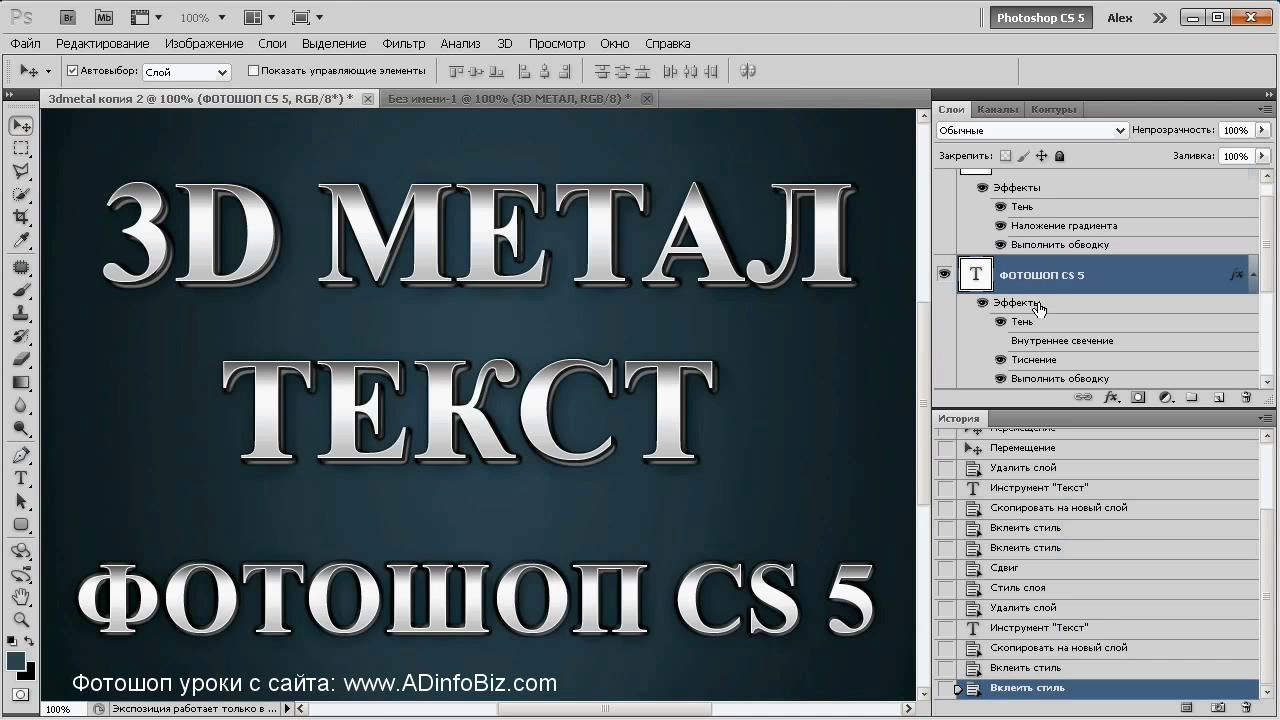Link layers with the chain icon

tap(1083, 397)
